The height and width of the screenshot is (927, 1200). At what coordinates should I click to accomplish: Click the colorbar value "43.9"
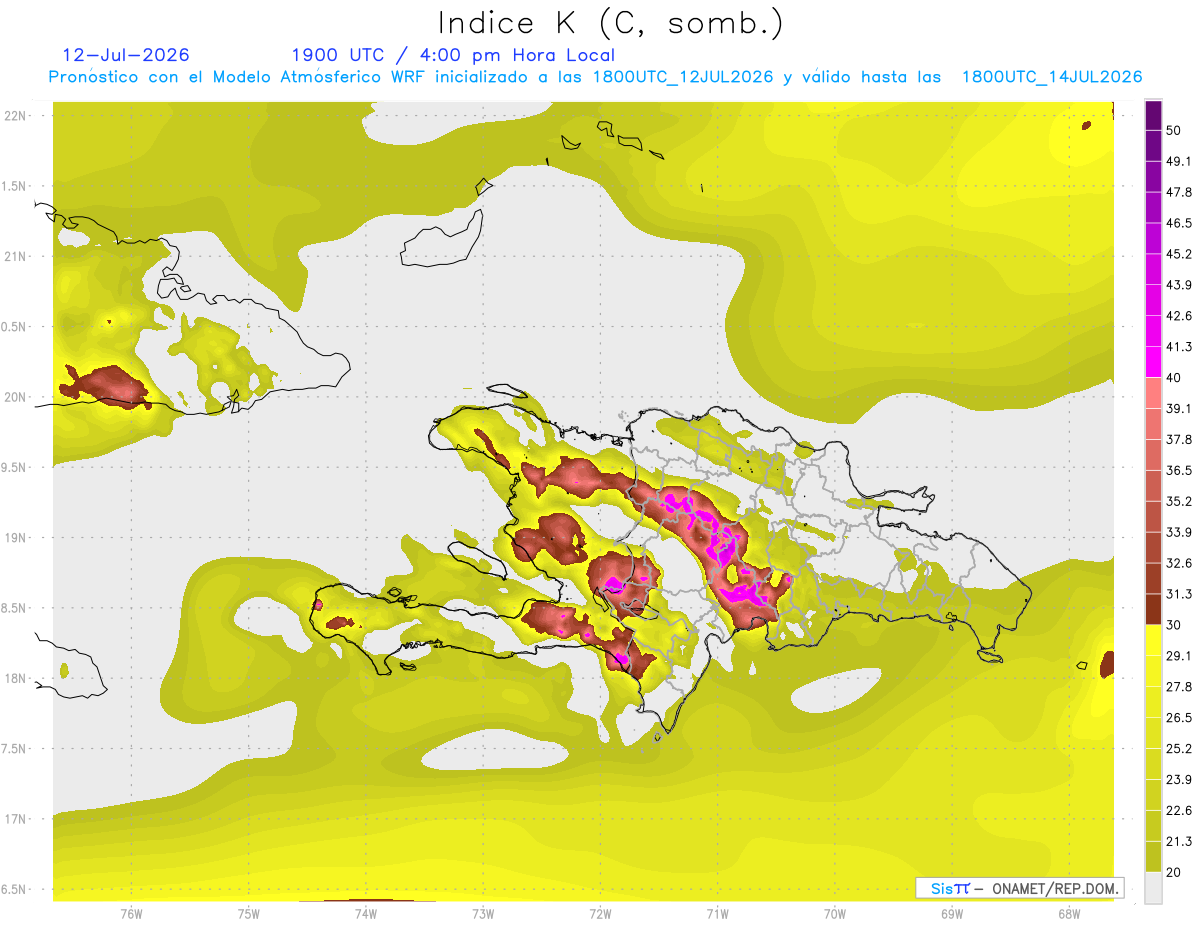(x=1179, y=285)
